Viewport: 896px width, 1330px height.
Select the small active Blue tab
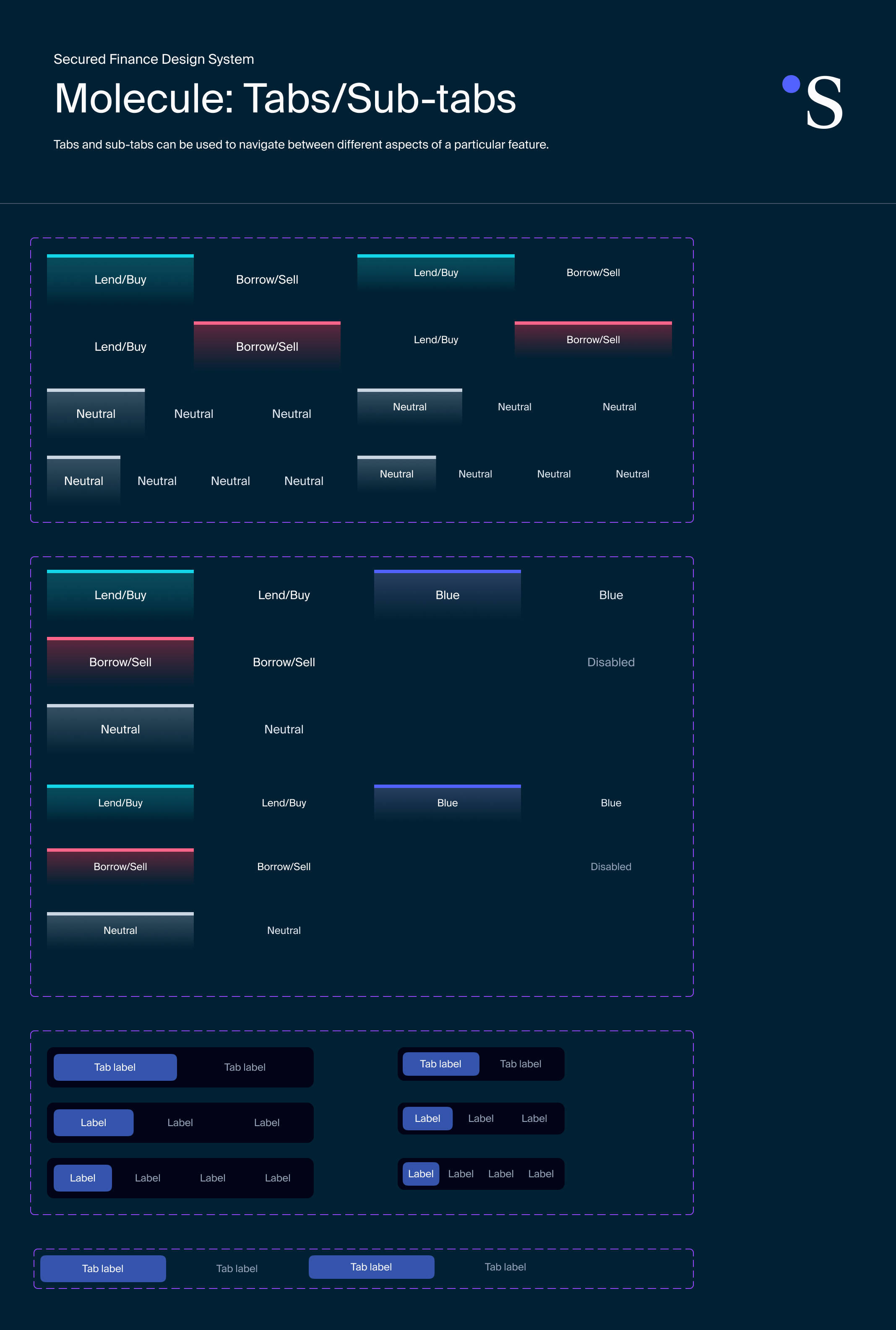point(448,803)
